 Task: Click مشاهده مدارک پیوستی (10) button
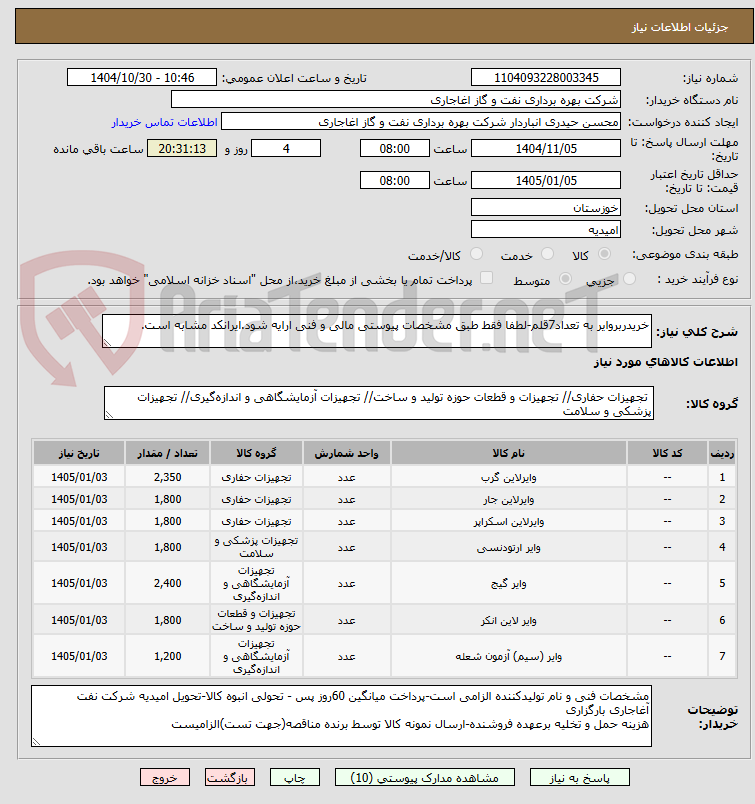424,777
